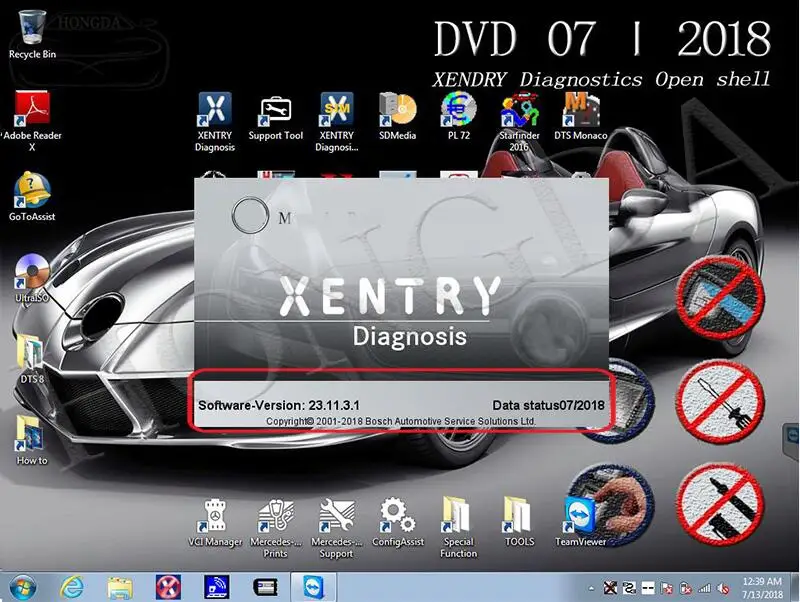Launch the ConfigAssist gear shortcut
The image size is (800, 602).
tap(397, 523)
